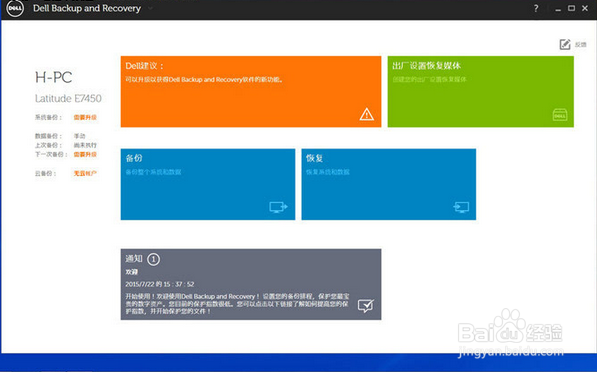Click the 尚未执行 value beside 上次备份
597x372 pixels.
pos(85,145)
